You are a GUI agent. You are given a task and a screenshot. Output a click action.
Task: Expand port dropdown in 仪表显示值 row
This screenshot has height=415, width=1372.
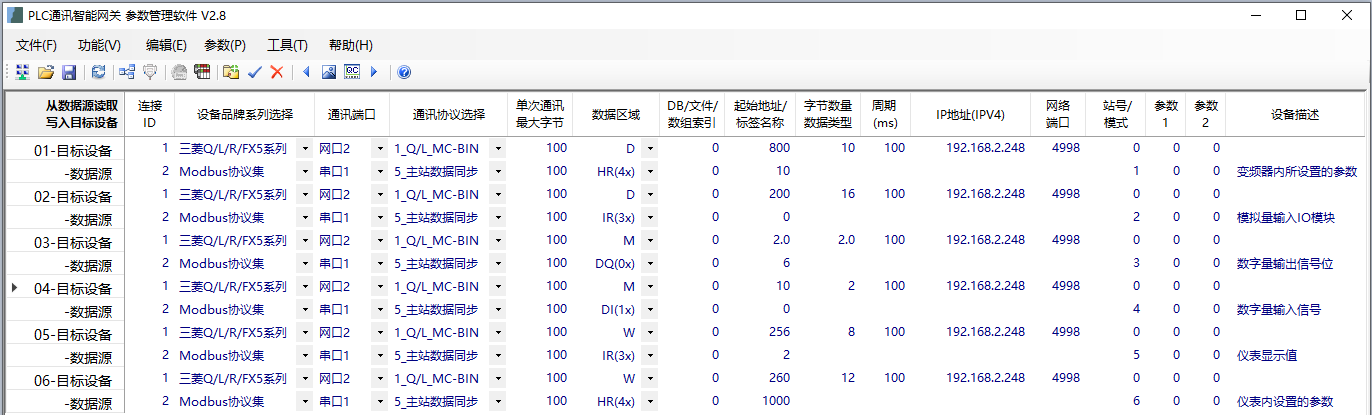coord(379,355)
